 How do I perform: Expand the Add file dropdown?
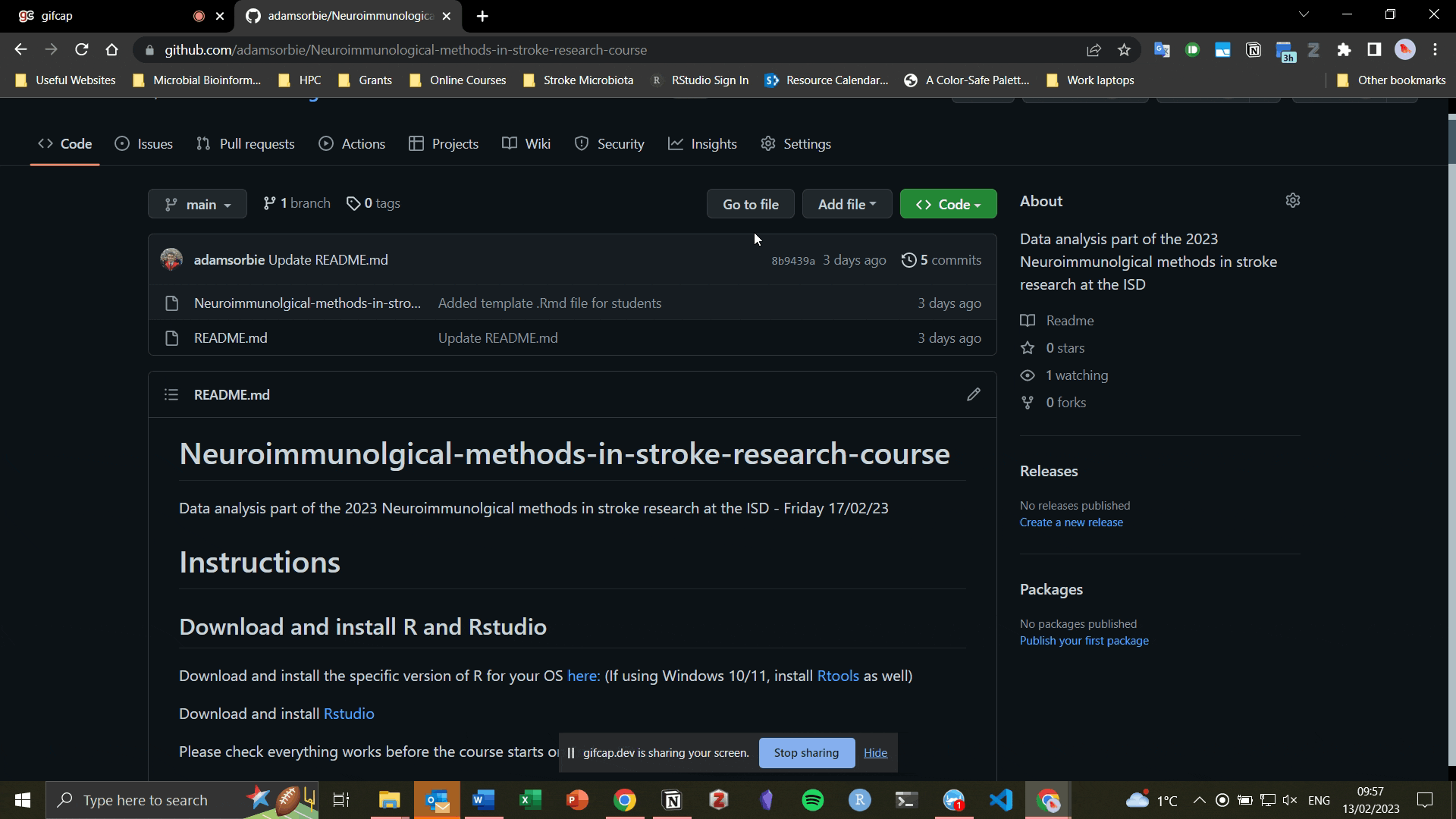point(846,204)
